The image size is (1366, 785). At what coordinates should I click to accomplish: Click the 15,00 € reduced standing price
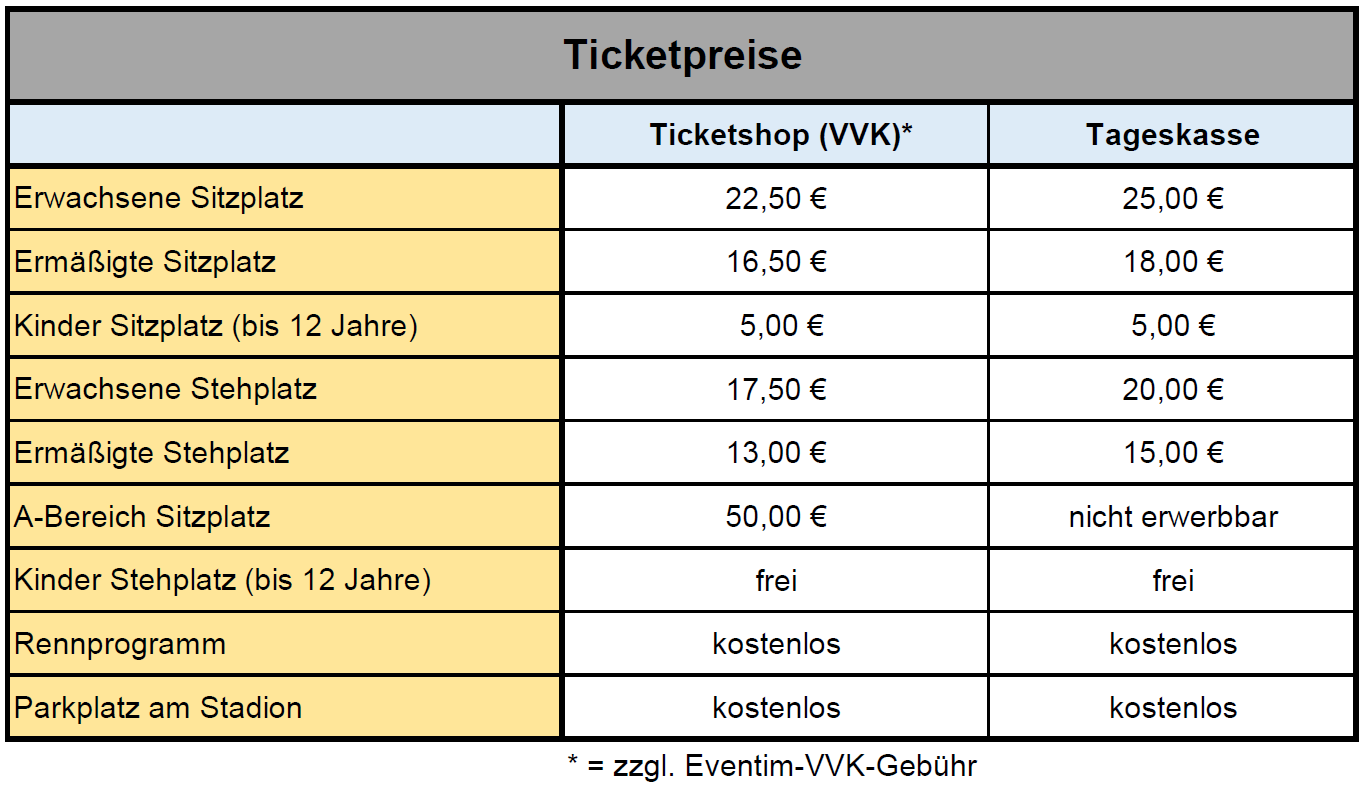(x=1172, y=453)
